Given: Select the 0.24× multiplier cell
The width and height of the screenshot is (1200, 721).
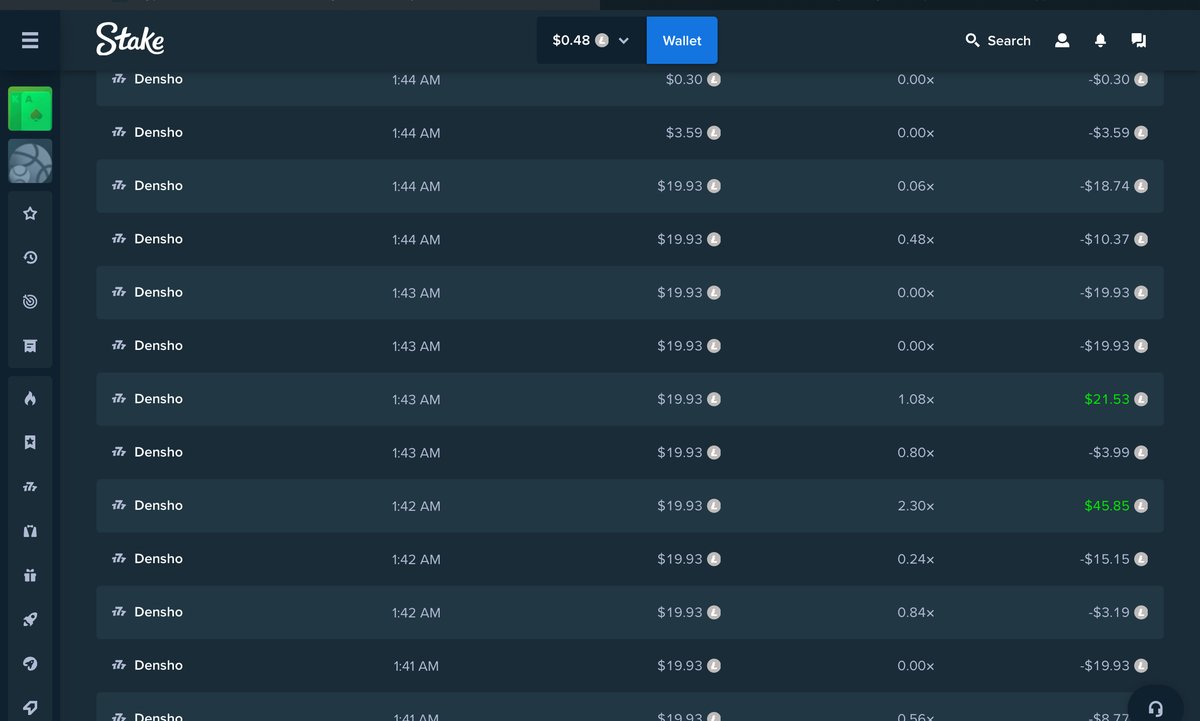Looking at the screenshot, I should 916,559.
